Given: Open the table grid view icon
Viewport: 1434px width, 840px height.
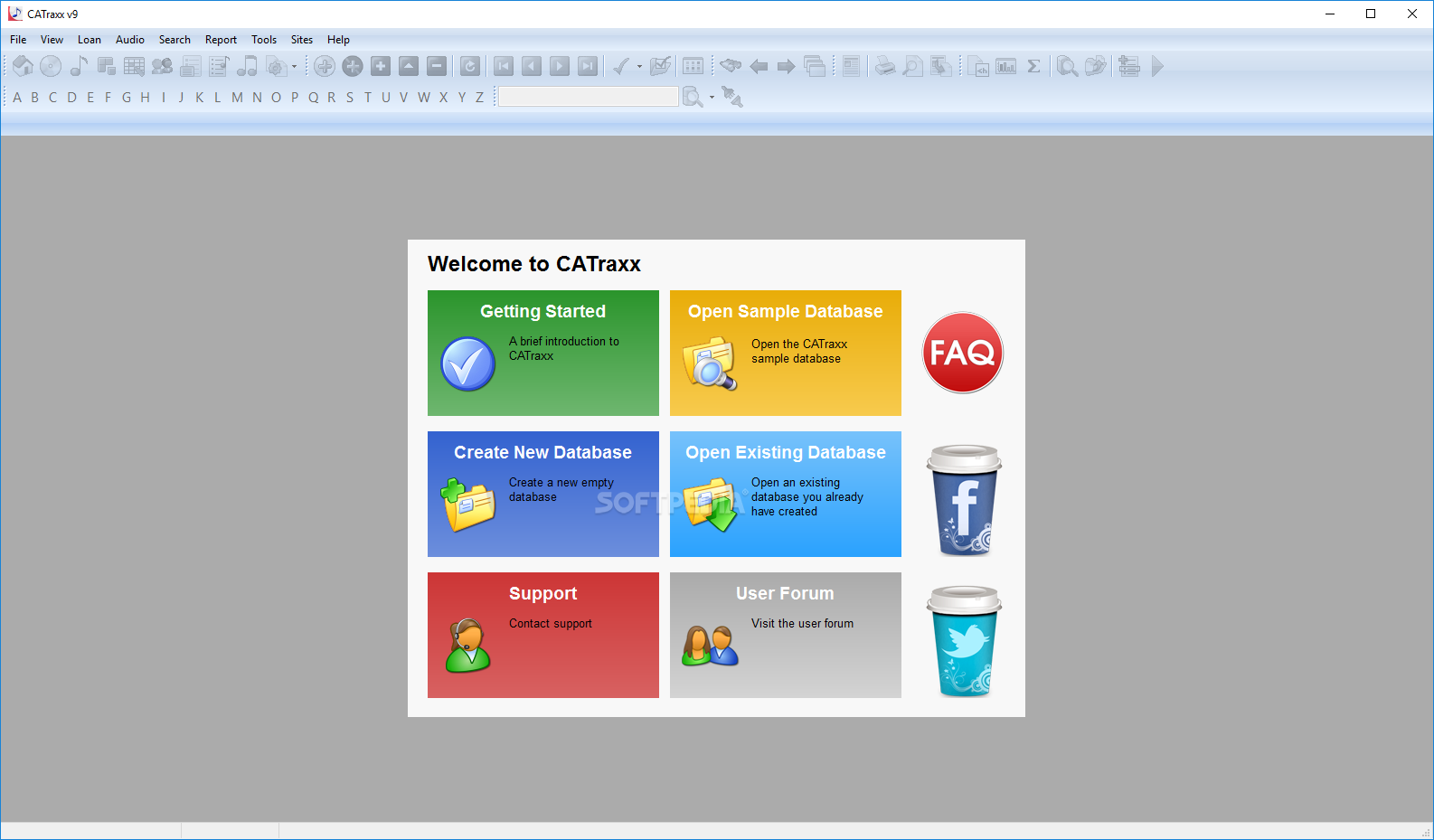Looking at the screenshot, I should click(134, 66).
